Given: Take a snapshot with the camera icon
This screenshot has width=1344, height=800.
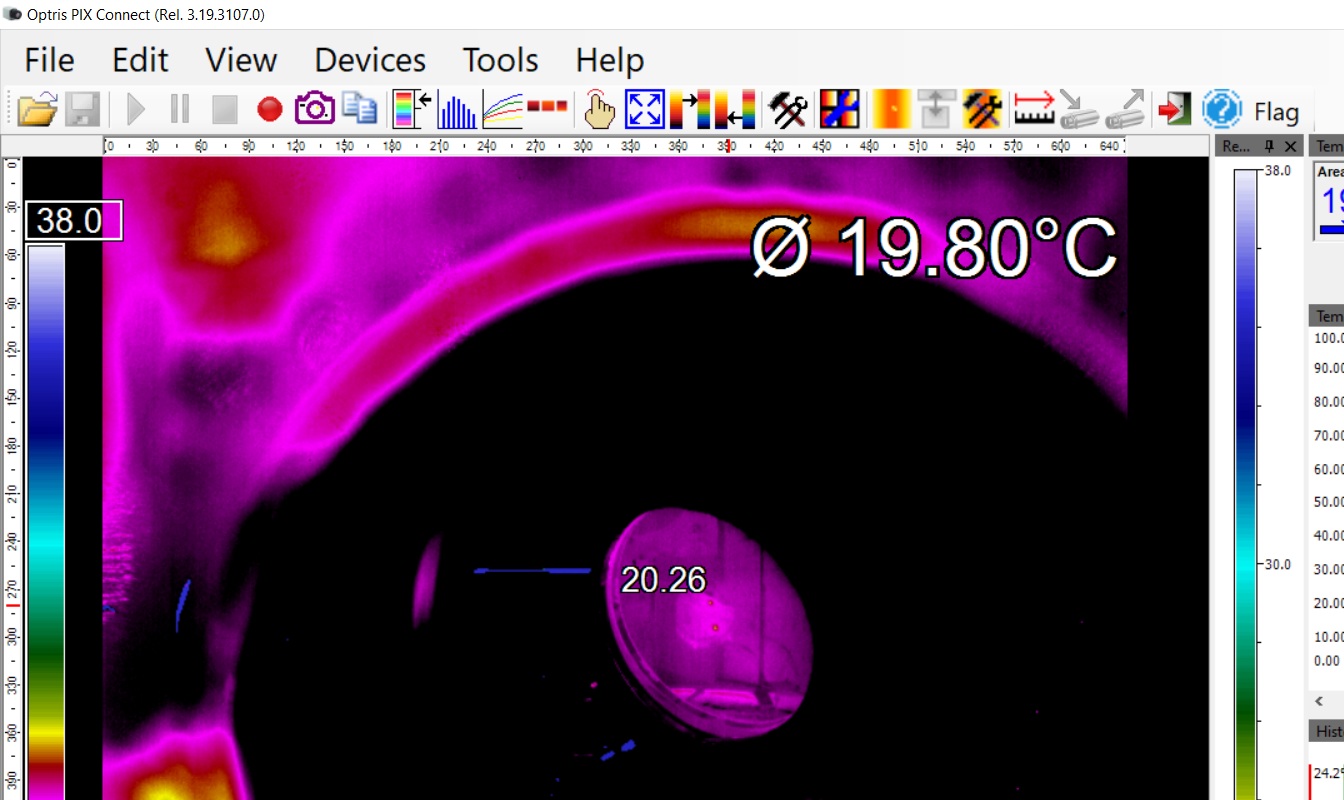Looking at the screenshot, I should [x=314, y=109].
